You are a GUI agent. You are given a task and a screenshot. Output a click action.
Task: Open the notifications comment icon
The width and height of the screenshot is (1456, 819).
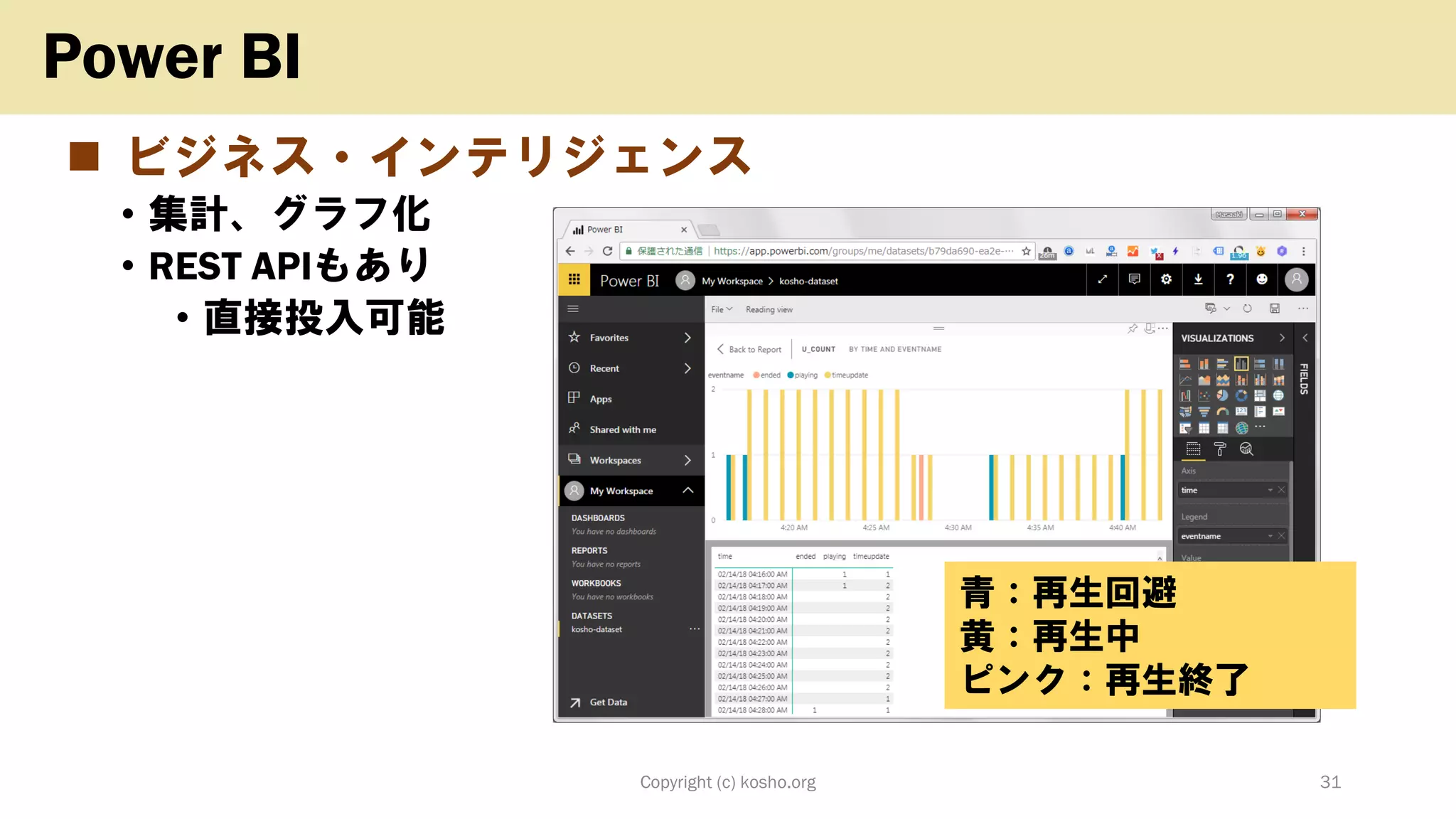click(x=1135, y=280)
